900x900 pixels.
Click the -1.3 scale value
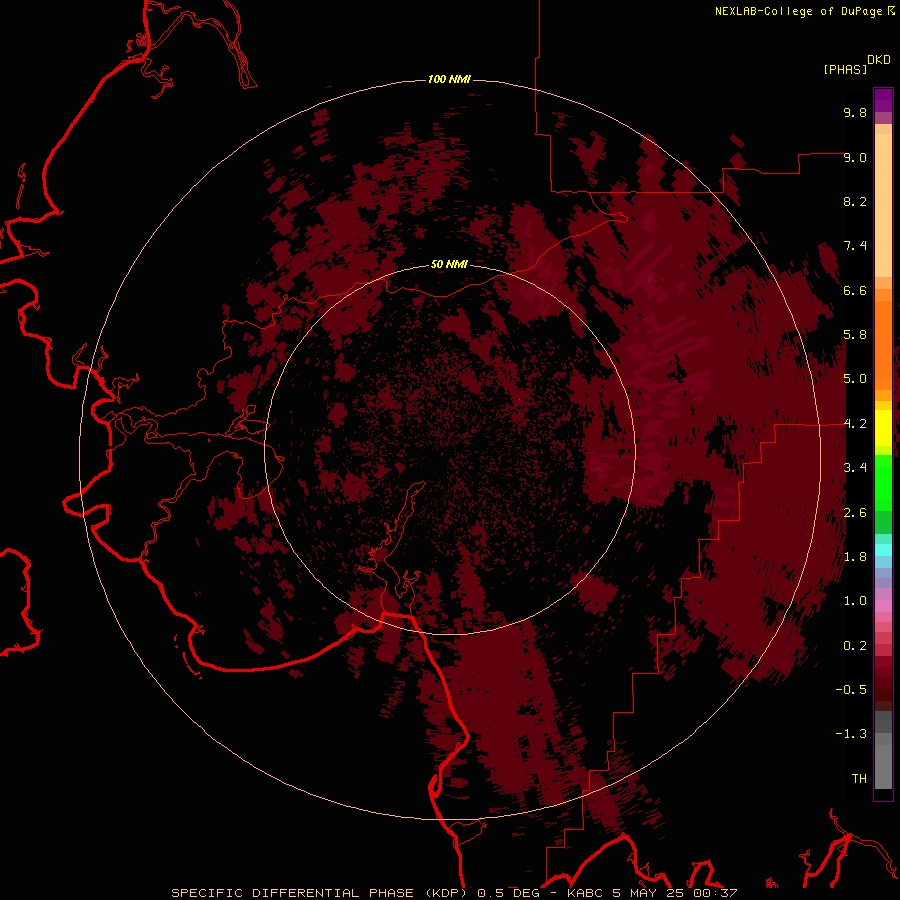pos(851,734)
